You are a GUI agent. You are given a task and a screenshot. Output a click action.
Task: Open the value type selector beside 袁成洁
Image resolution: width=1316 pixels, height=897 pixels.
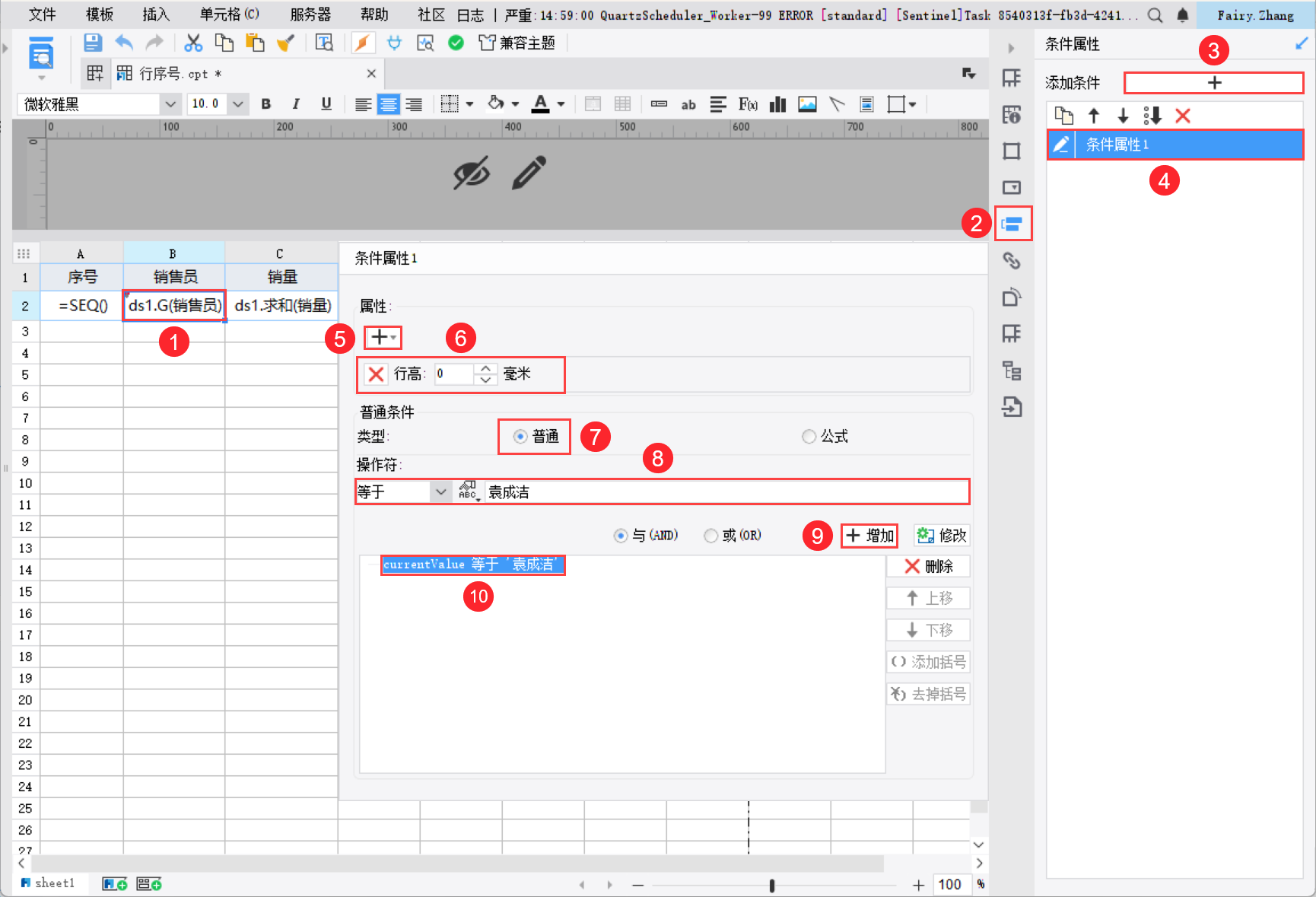[x=469, y=491]
